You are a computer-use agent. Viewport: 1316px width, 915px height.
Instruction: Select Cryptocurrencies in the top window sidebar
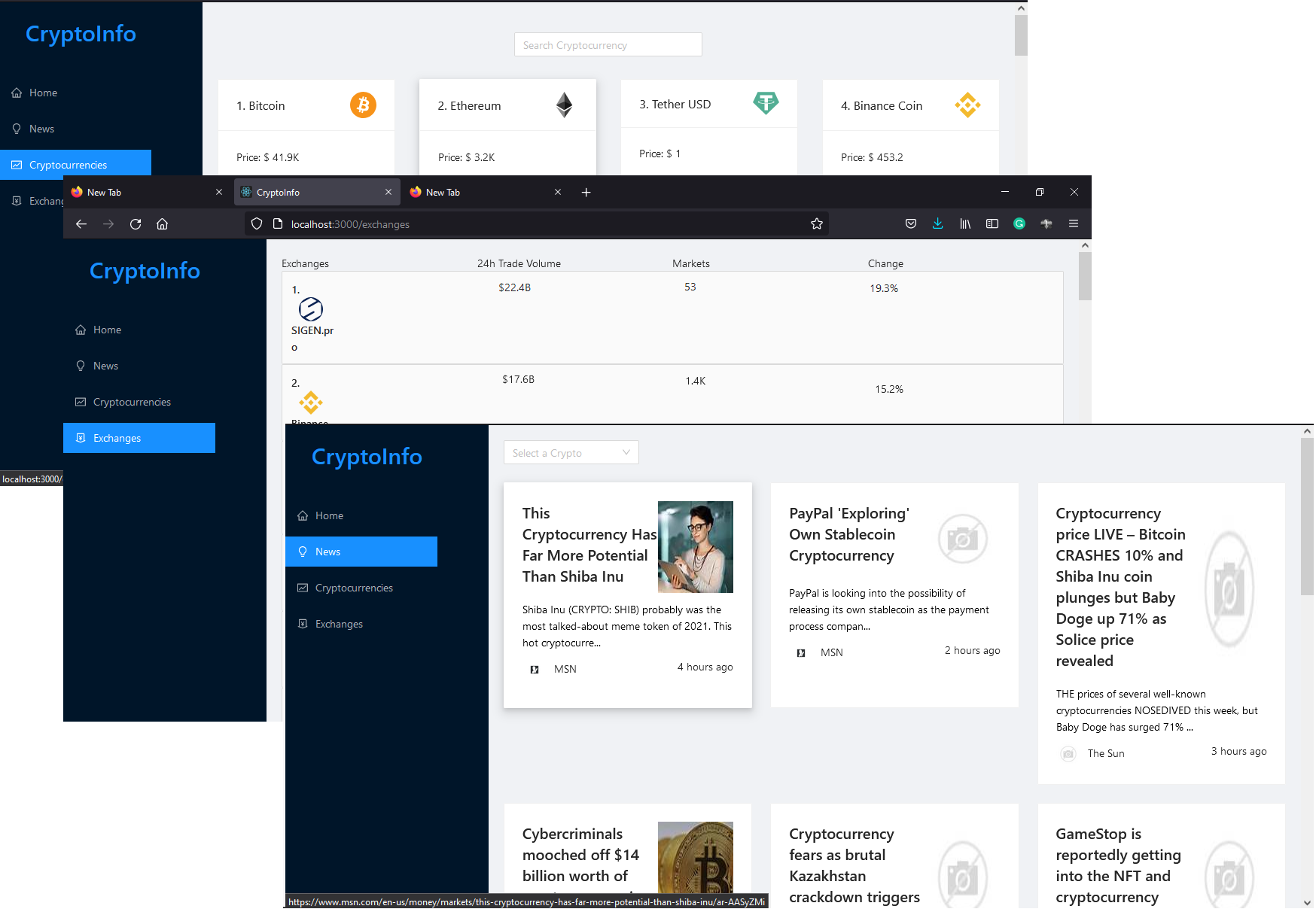tap(75, 165)
